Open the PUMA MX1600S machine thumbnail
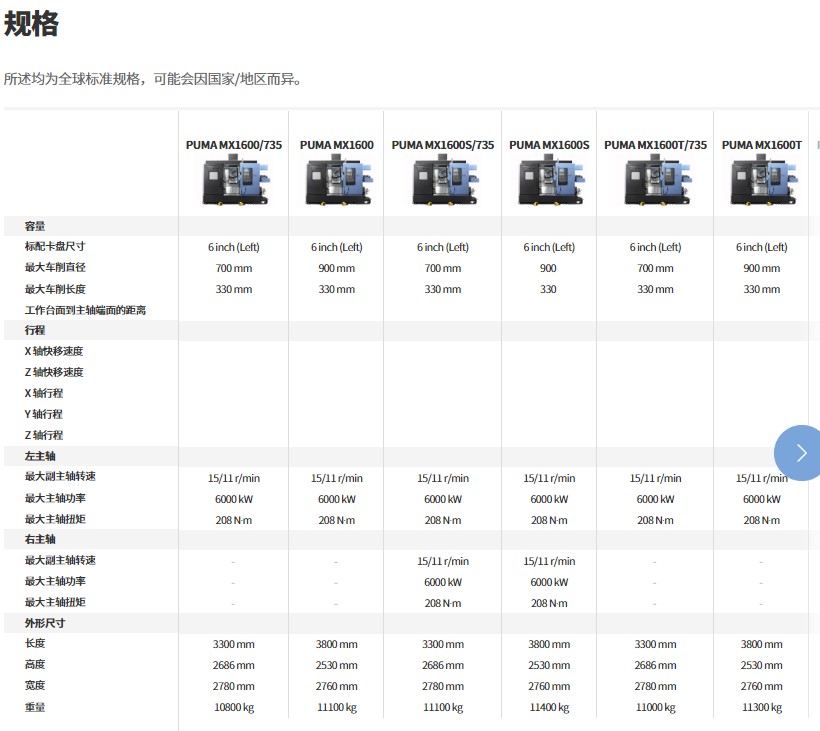This screenshot has width=820, height=731. pyautogui.click(x=551, y=182)
